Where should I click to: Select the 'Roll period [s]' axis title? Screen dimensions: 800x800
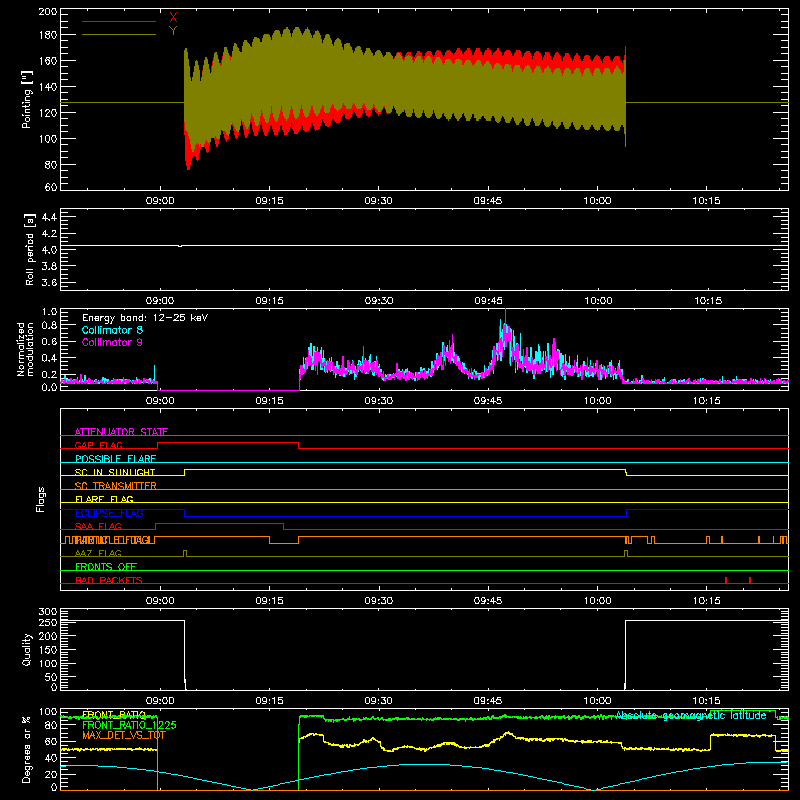click(30, 249)
